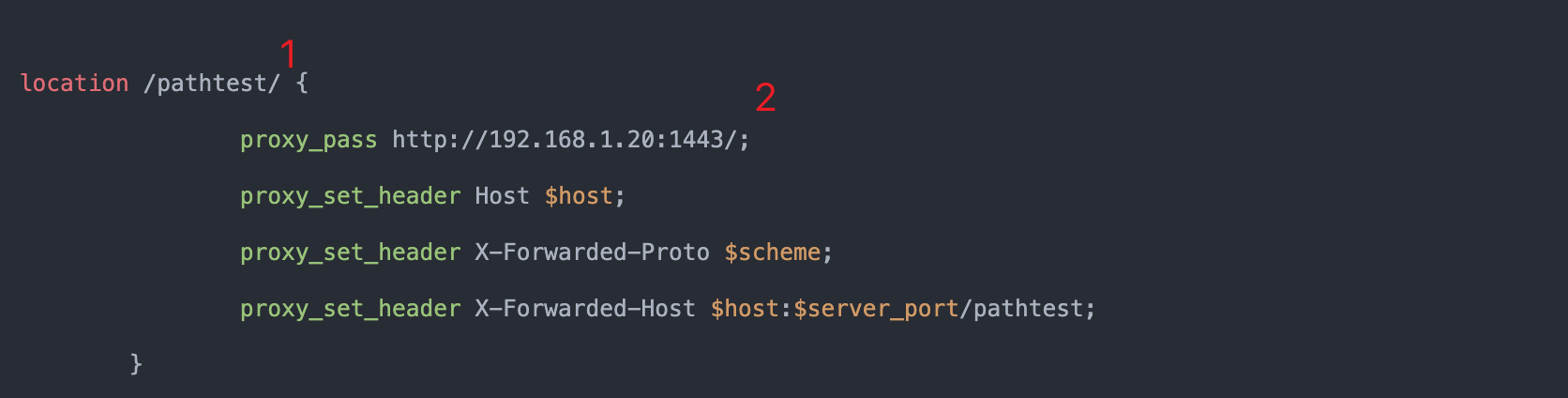This screenshot has width=1568, height=398.
Task: Click the X-Forwarded-Proto header name
Action: pos(592,253)
